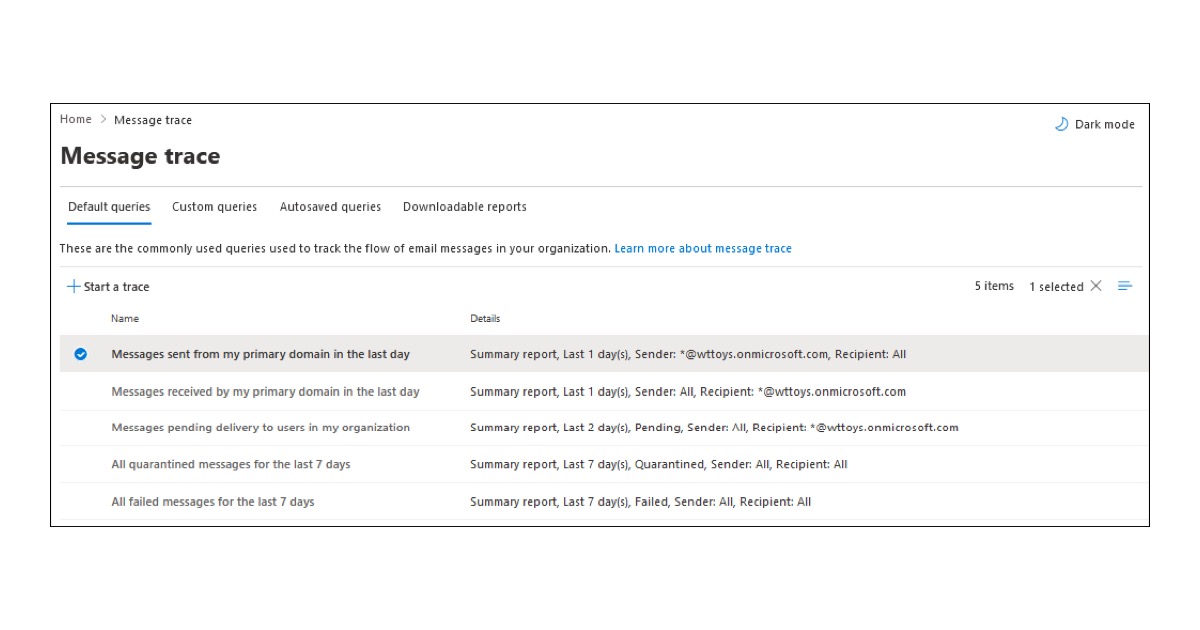Open 'All failed messages for the last 7 days'
1200x630 pixels.
point(213,501)
